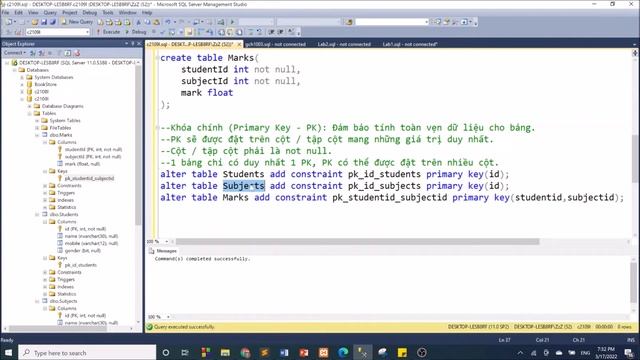Switch to the gch1003.sql not connected tab
640x360 pixels.
pos(276,44)
